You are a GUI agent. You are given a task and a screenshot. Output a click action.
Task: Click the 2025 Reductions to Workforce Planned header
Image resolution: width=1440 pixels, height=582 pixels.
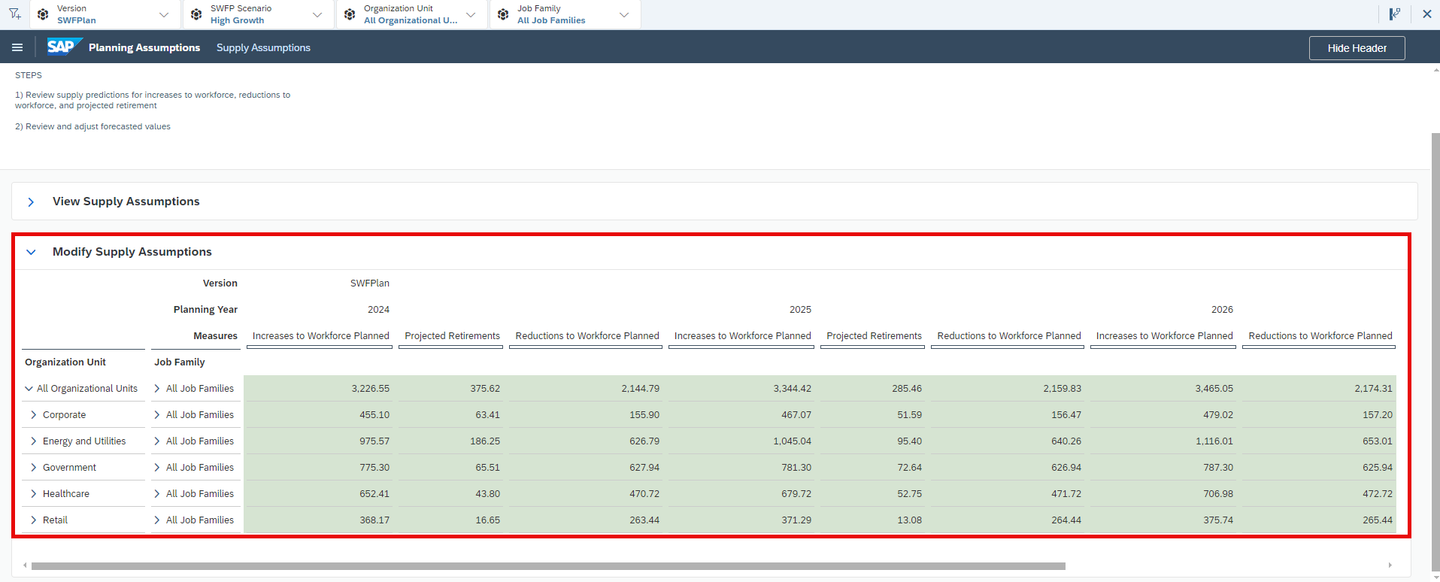[x=1009, y=336]
